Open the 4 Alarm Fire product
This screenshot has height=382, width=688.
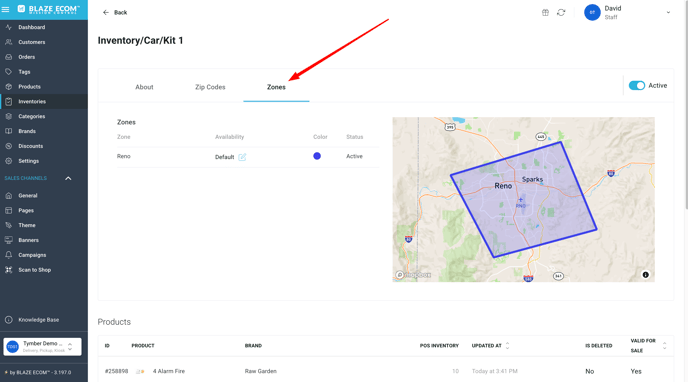tap(168, 371)
